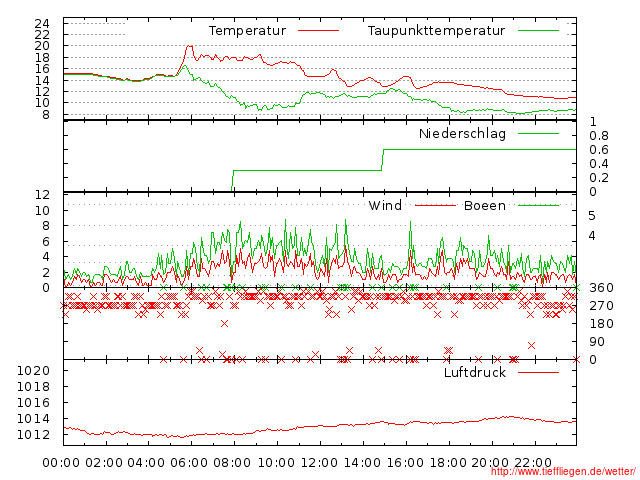The height and width of the screenshot is (480, 640).
Task: Click the 16:00 time axis label
Action: (405, 463)
